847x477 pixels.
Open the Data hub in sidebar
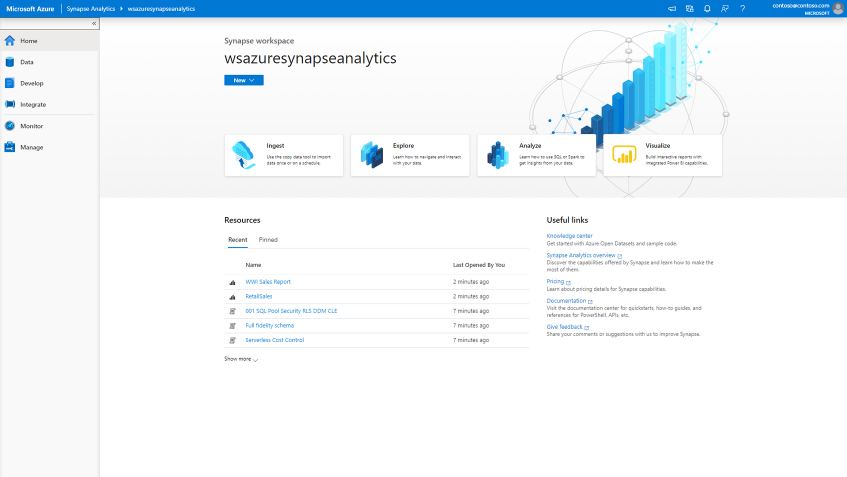coord(27,62)
